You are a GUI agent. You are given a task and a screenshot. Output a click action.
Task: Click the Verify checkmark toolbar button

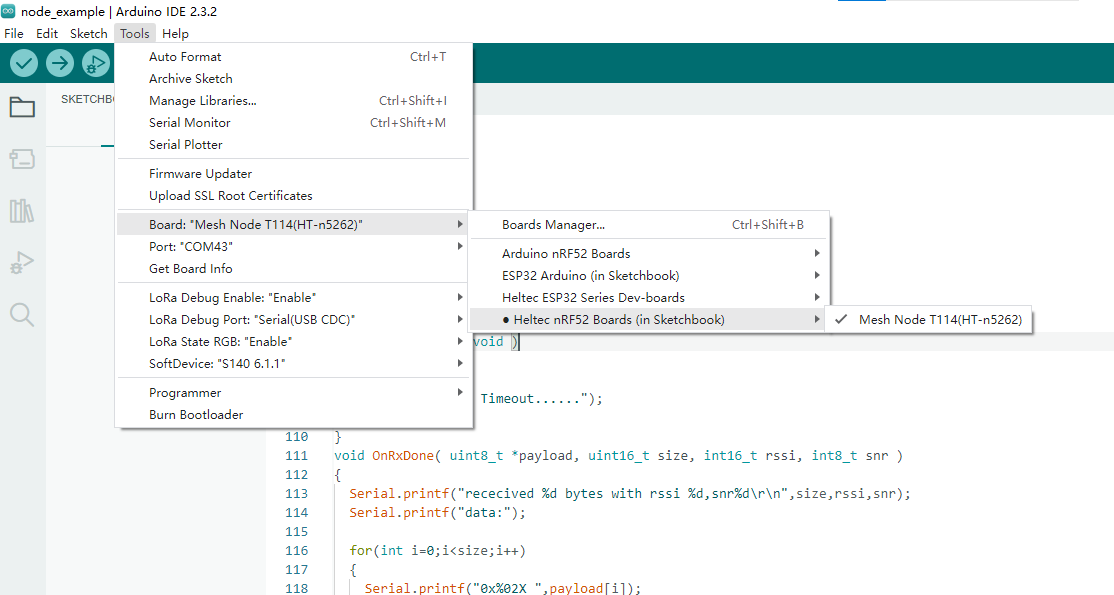click(x=24, y=64)
